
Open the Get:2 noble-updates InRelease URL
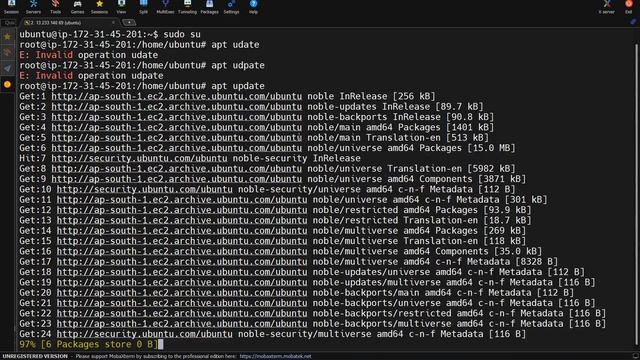coord(176,107)
